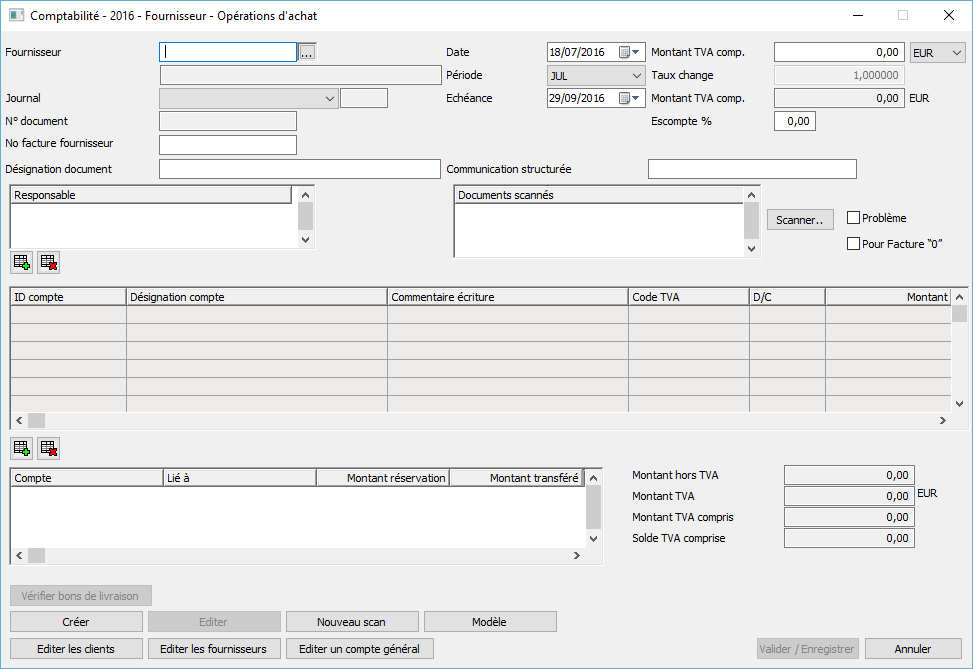Viewport: 973px width, 669px height.
Task: Click the Fournisseur lookup ellipsis button
Action: point(307,52)
